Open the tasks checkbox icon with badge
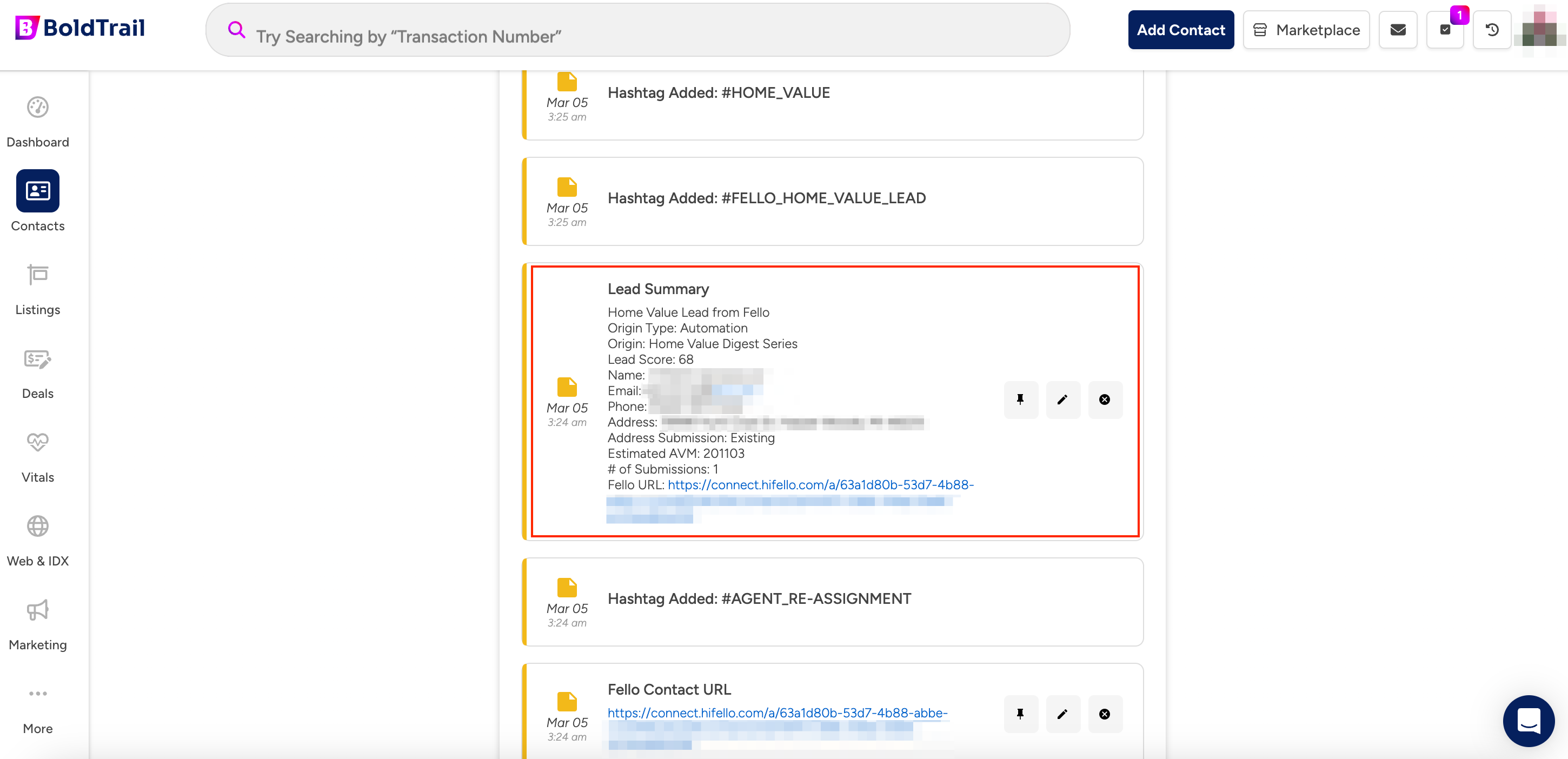Screen dimensions: 1568x759 point(1445,30)
